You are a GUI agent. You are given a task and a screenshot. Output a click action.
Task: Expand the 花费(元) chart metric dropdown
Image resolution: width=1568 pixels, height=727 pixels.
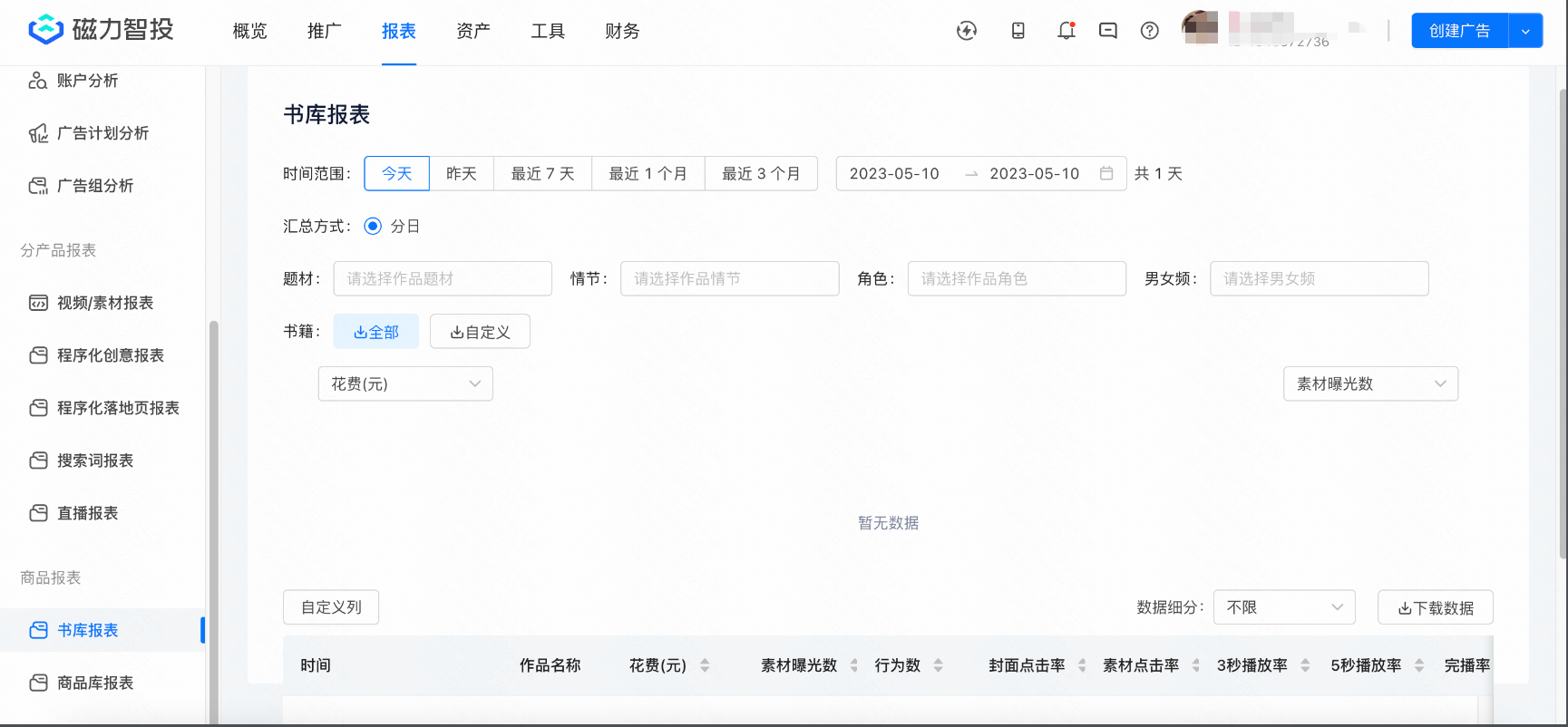[405, 383]
